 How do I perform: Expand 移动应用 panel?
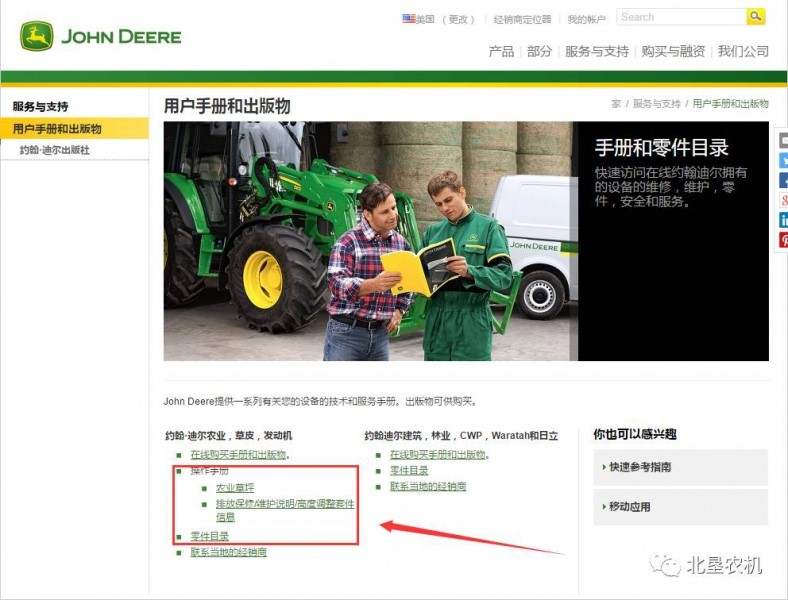680,507
